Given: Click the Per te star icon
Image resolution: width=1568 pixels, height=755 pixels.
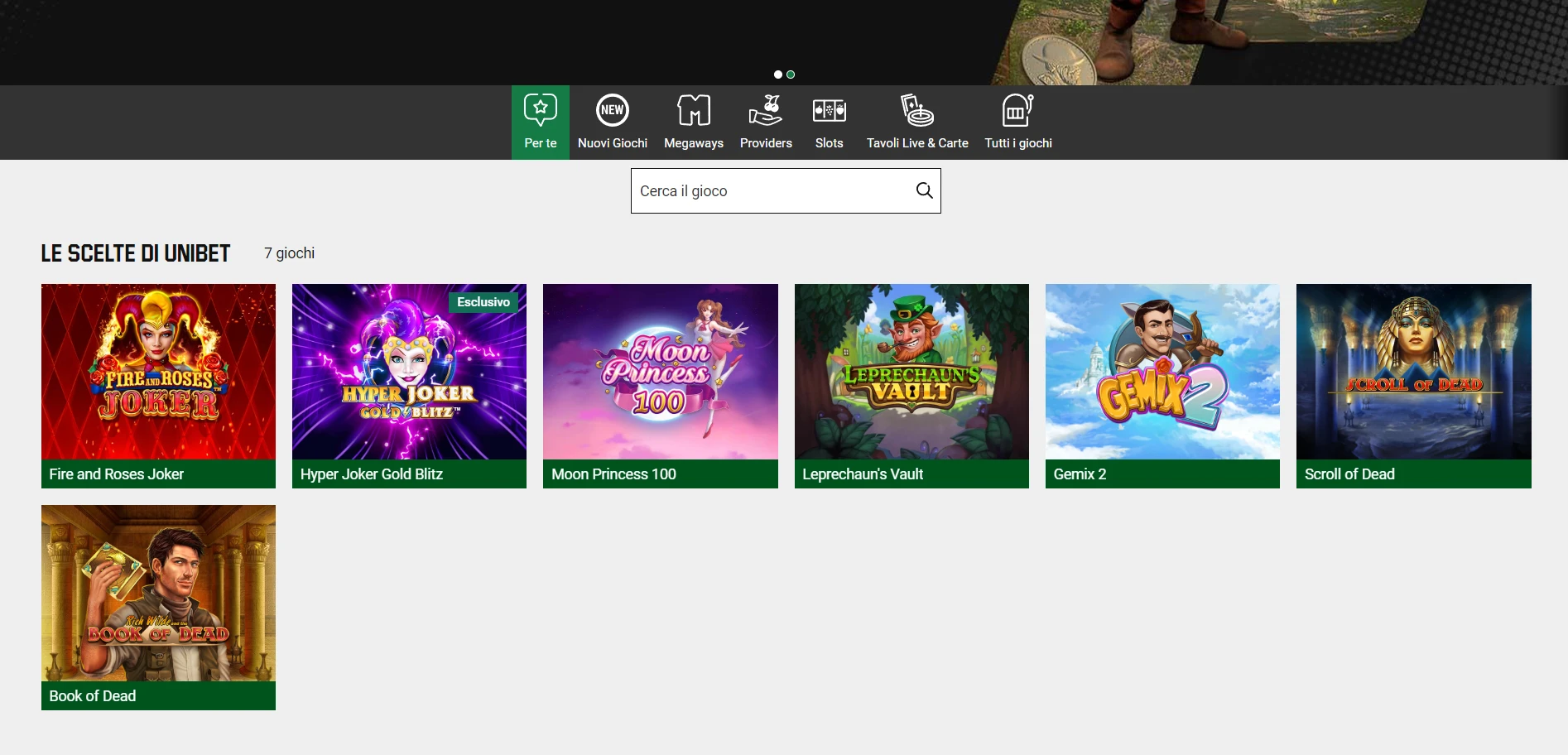Looking at the screenshot, I should (541, 109).
